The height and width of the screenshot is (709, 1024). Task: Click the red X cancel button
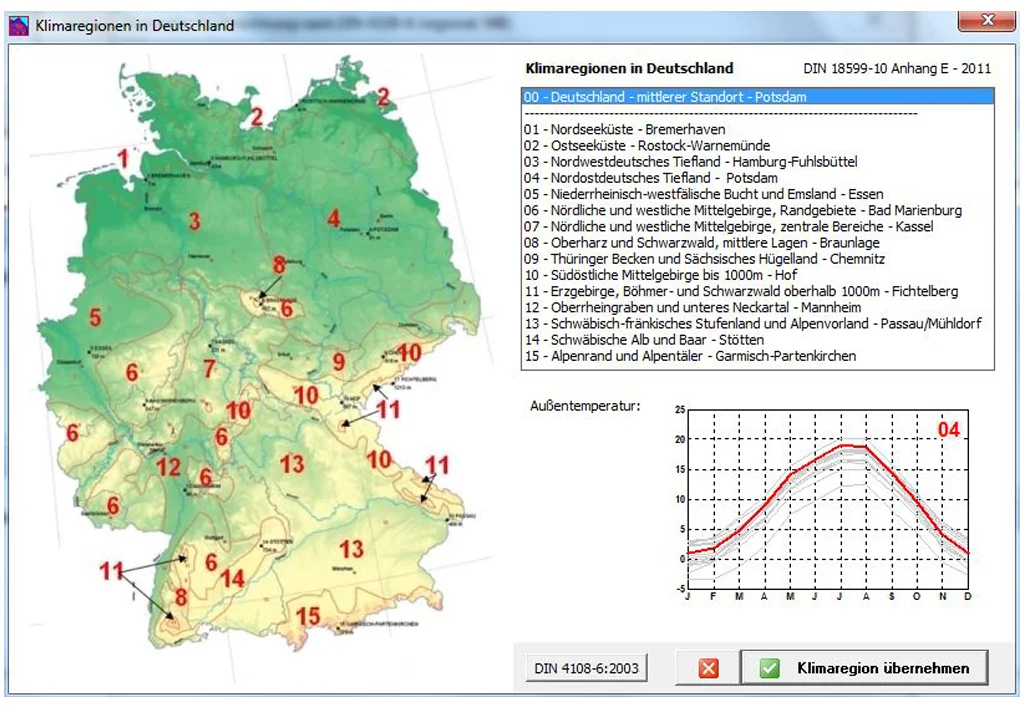(708, 668)
